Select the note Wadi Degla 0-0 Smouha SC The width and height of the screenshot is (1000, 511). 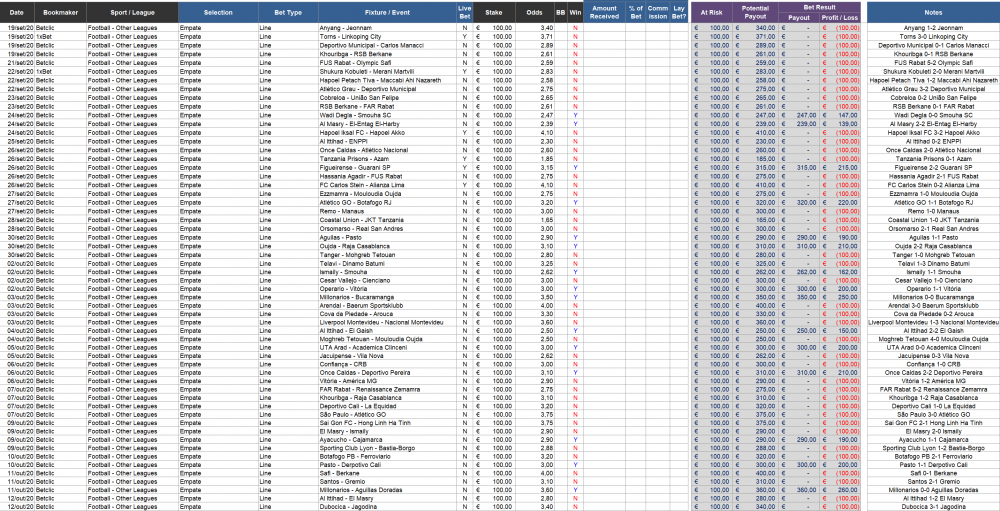tap(933, 115)
